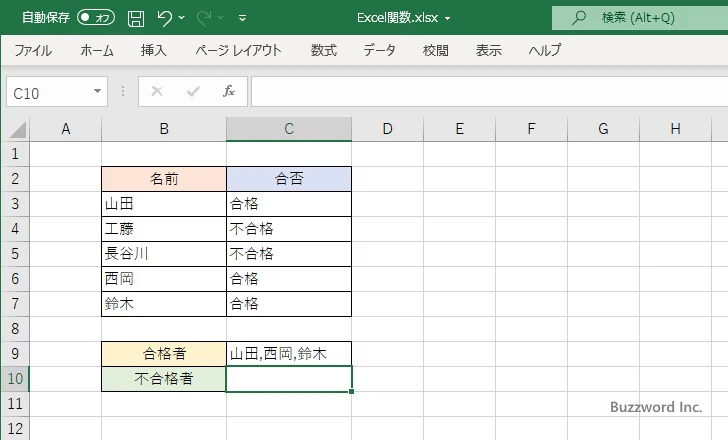Screen dimensions: 728x440
Task: Select row 12 header
Action: click(x=15, y=428)
